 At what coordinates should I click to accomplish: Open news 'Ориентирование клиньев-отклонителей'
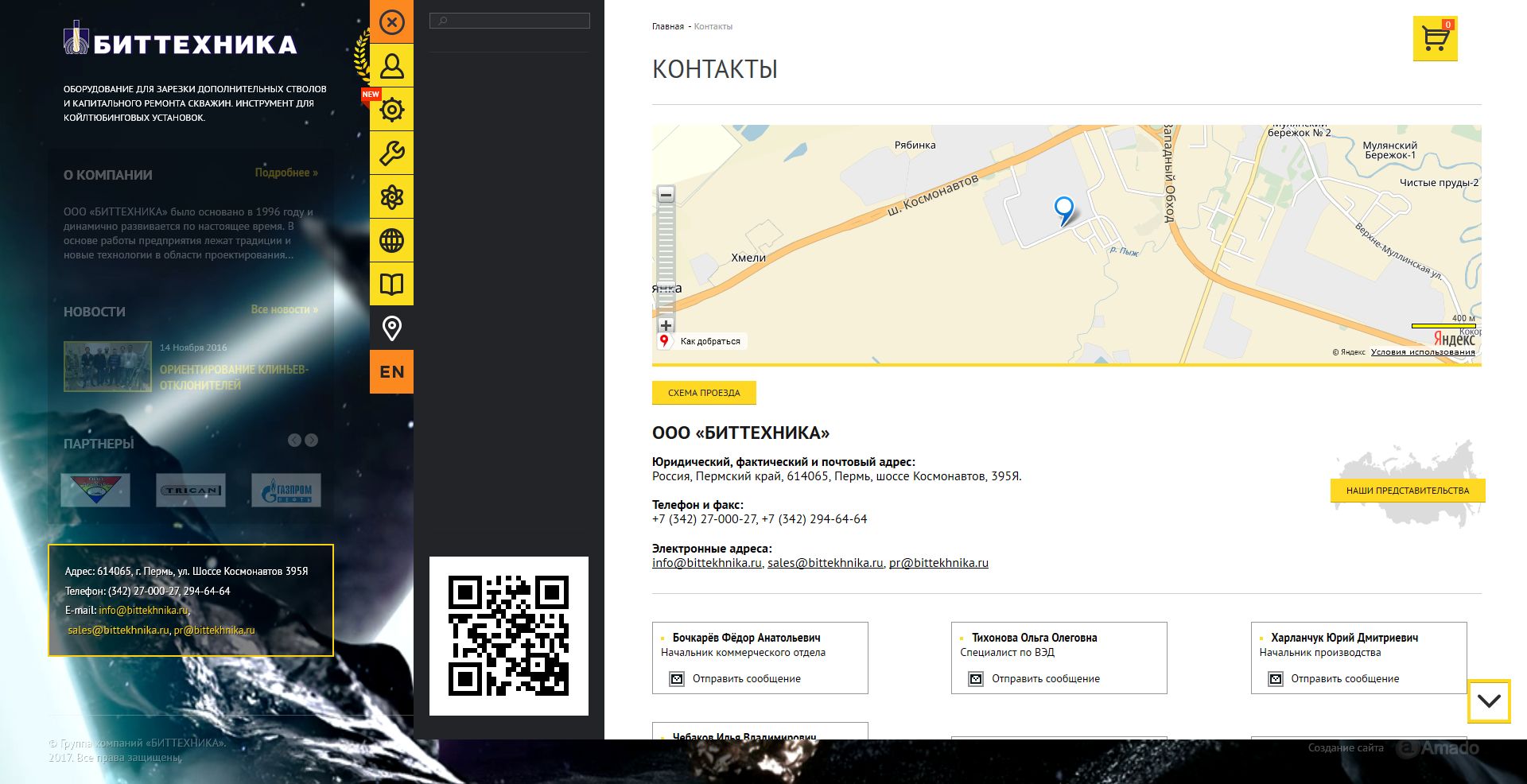click(x=234, y=377)
